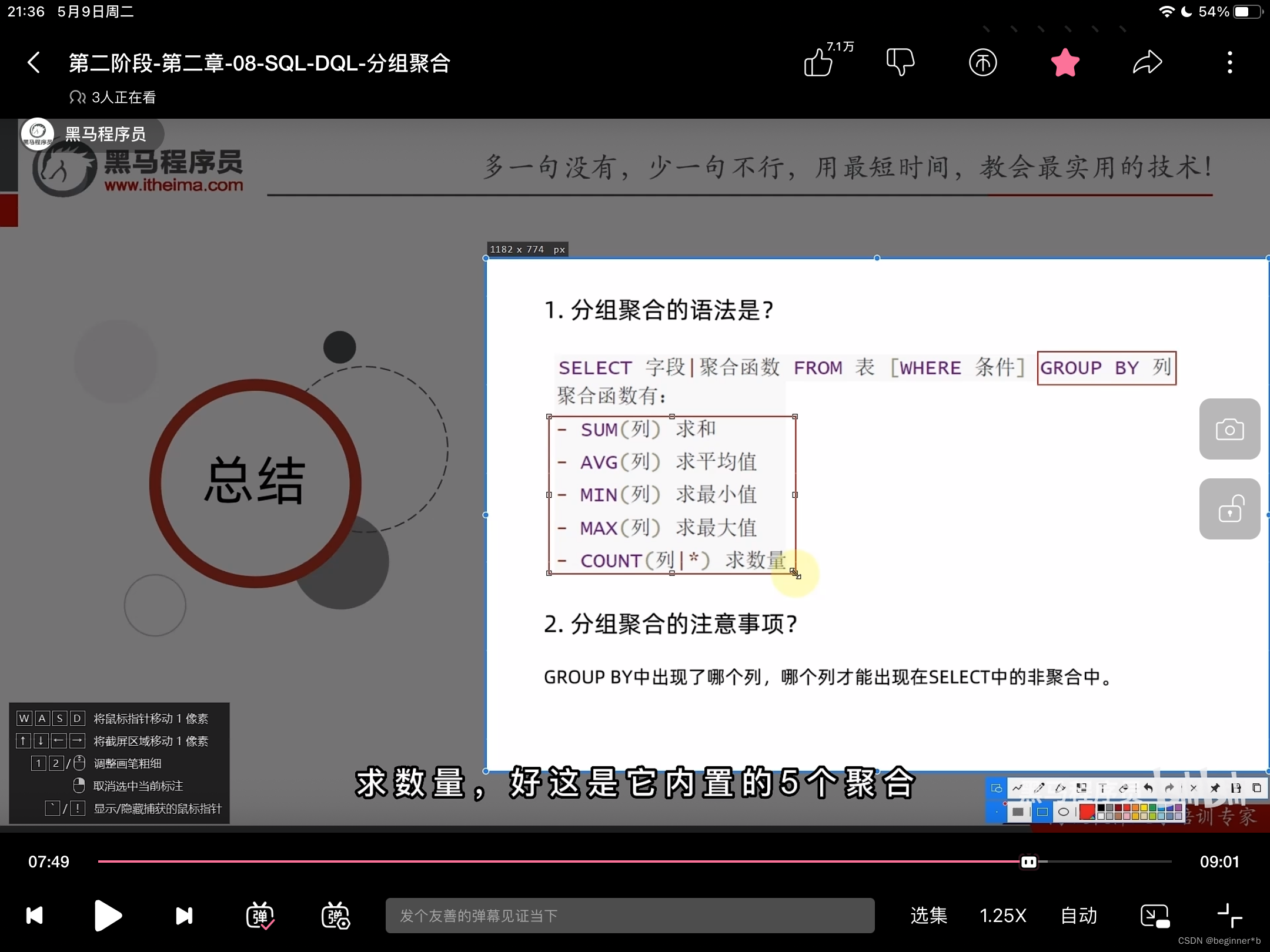Screen dimensions: 1270x952
Task: Open the 选集 episode list
Action: (928, 916)
